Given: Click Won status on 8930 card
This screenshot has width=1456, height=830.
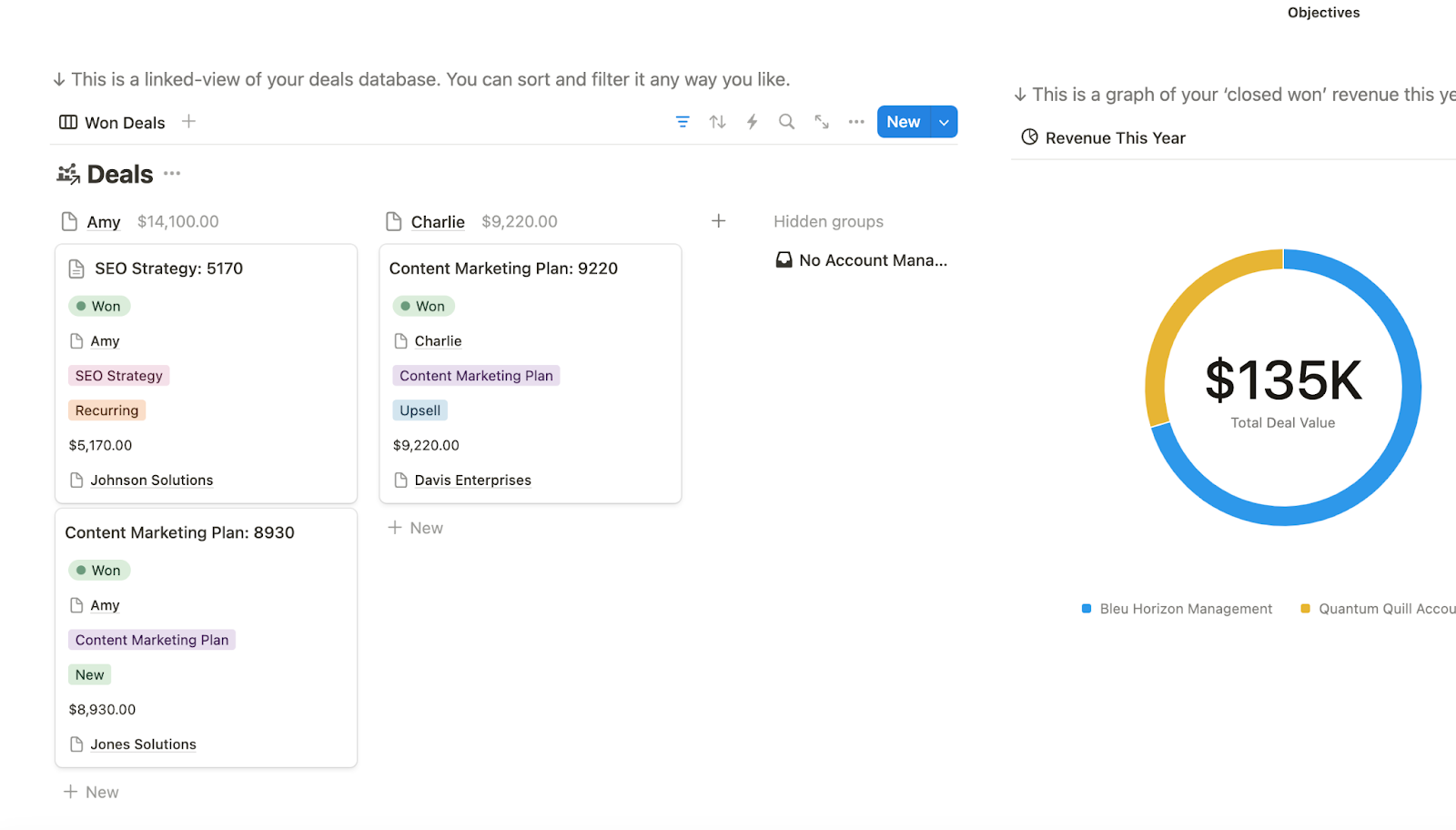Looking at the screenshot, I should click(99, 570).
